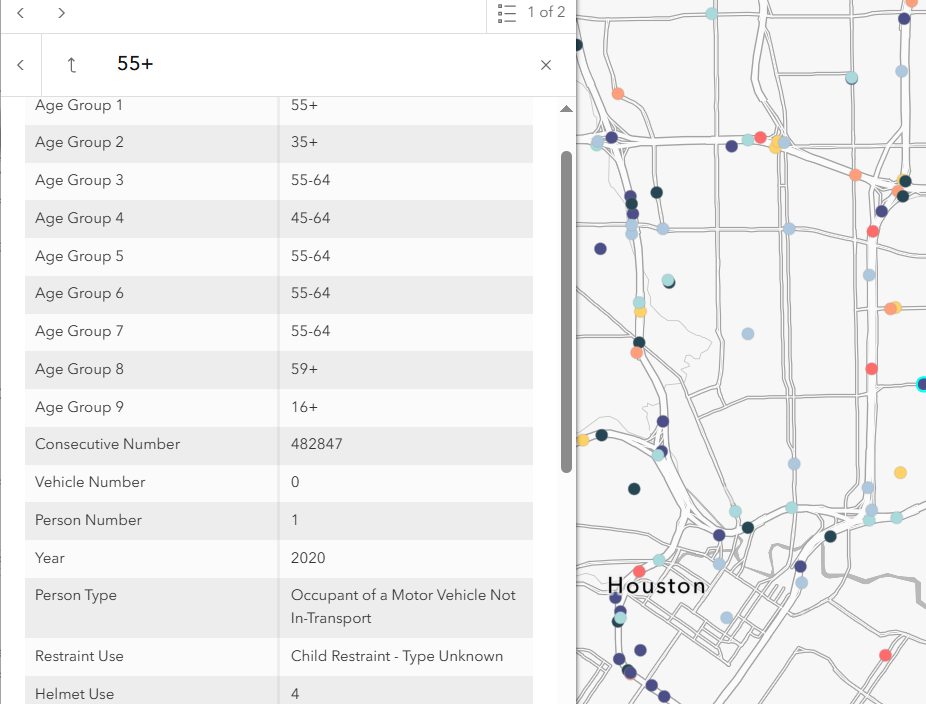This screenshot has height=704, width=926.
Task: Click the Helmet Use row label
Action: (x=75, y=694)
